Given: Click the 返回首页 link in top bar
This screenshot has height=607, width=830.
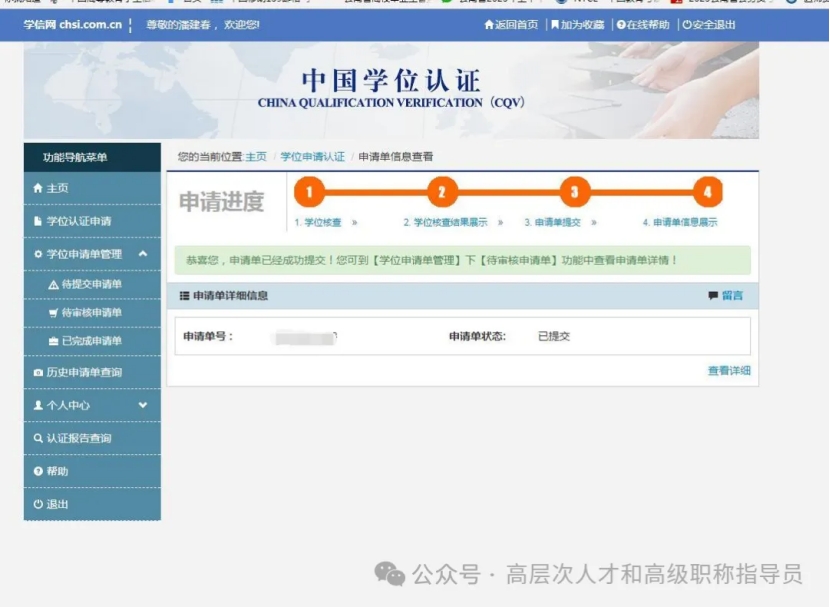Looking at the screenshot, I should click(511, 25).
